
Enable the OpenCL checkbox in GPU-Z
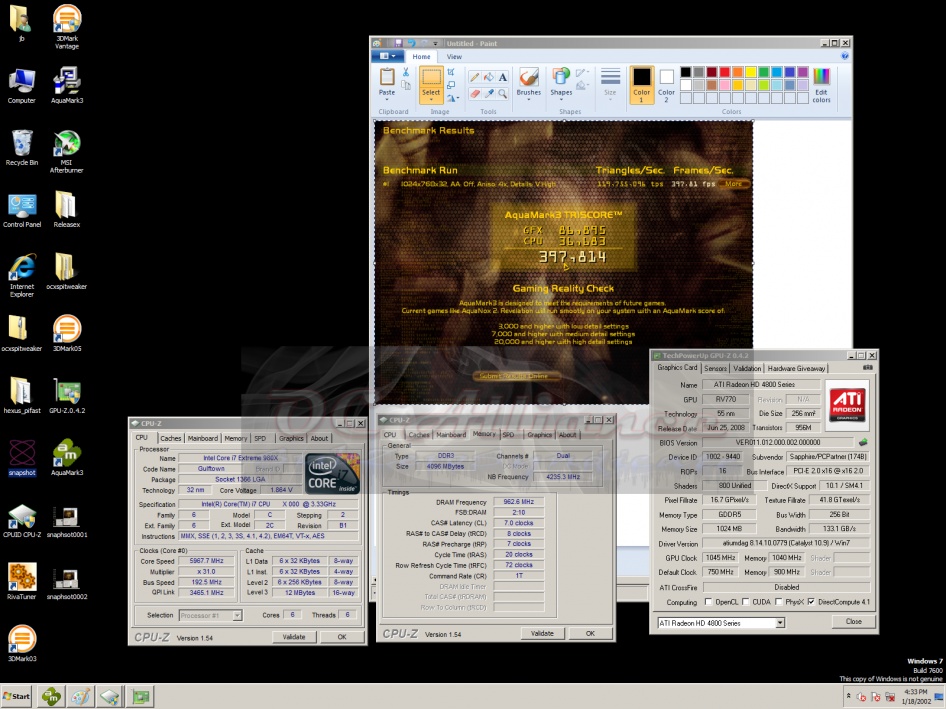[x=708, y=602]
